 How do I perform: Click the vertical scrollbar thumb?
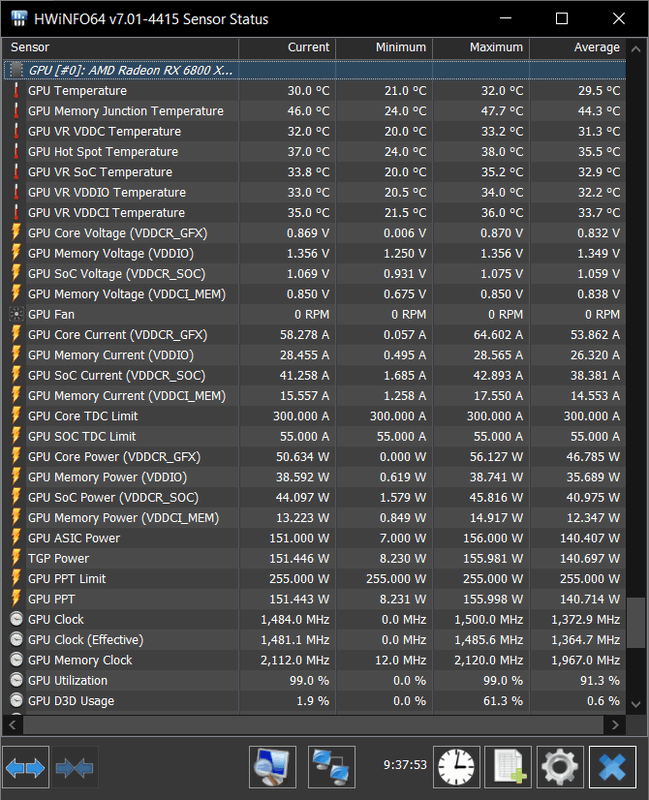[x=636, y=622]
